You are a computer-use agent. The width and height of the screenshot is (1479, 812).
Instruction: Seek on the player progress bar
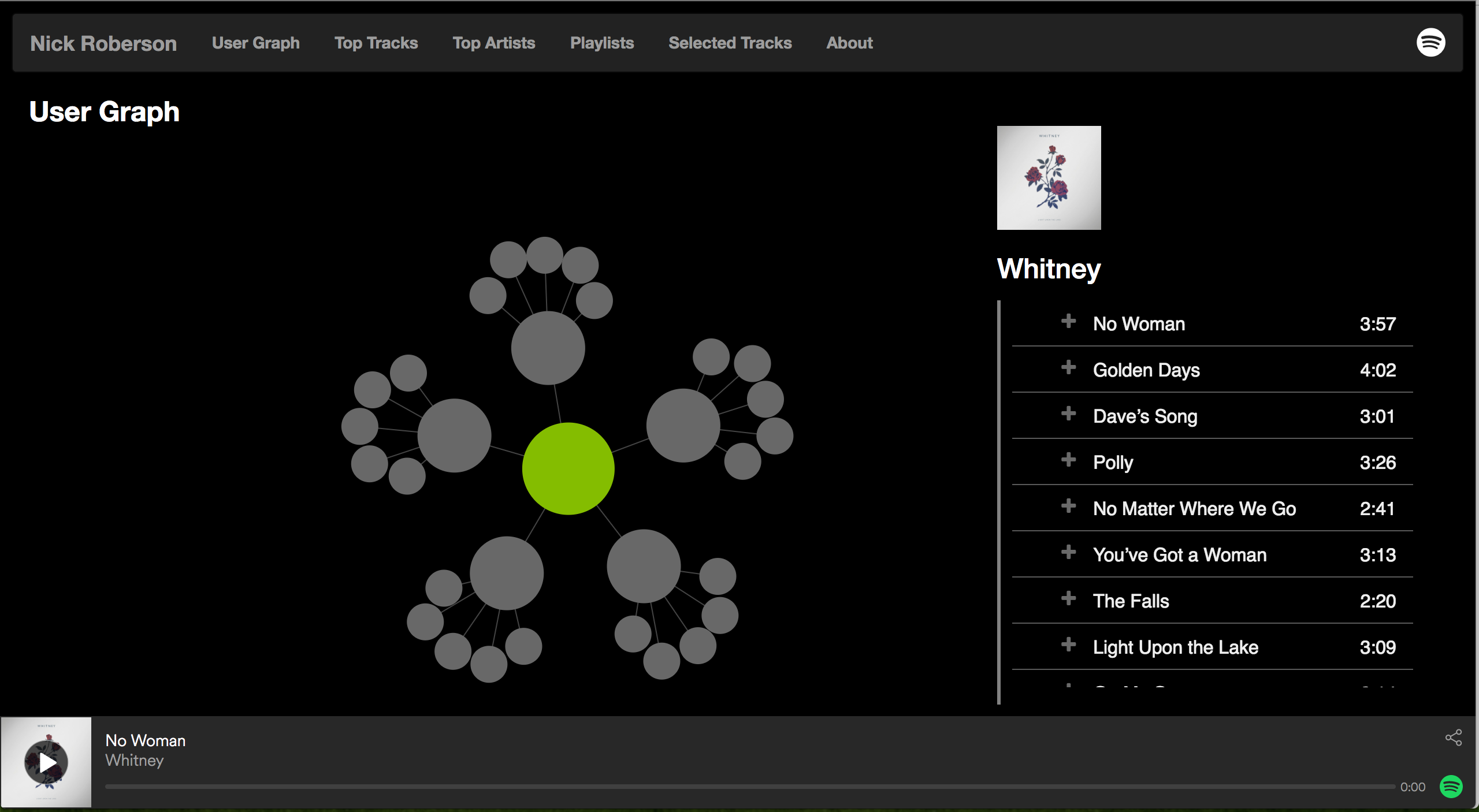(x=750, y=787)
